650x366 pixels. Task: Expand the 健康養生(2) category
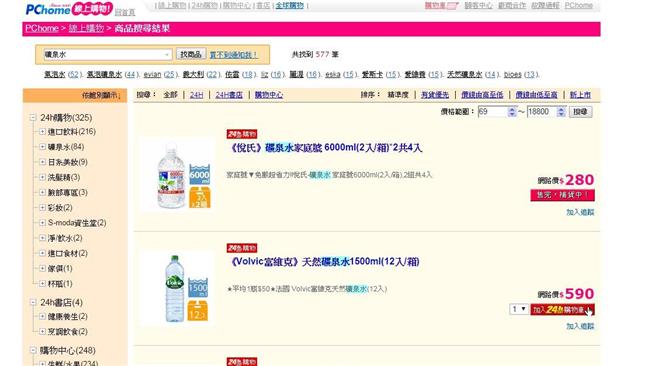click(42, 317)
